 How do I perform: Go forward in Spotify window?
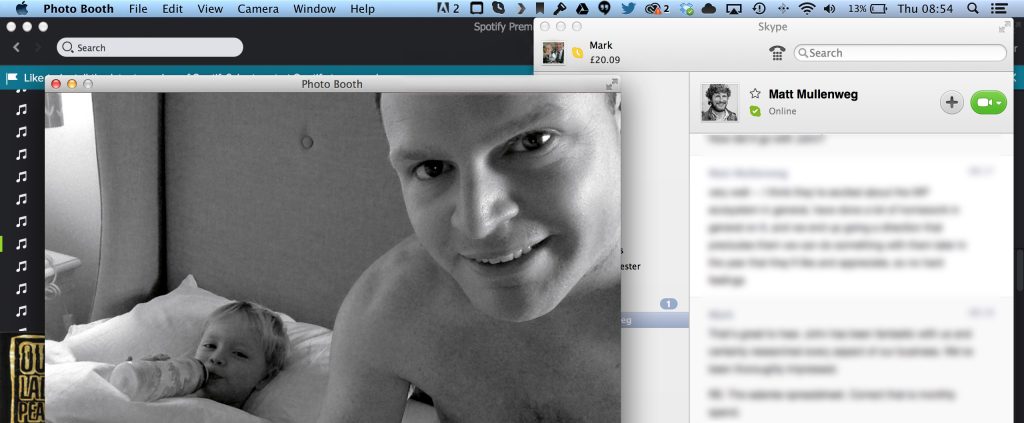(x=38, y=47)
